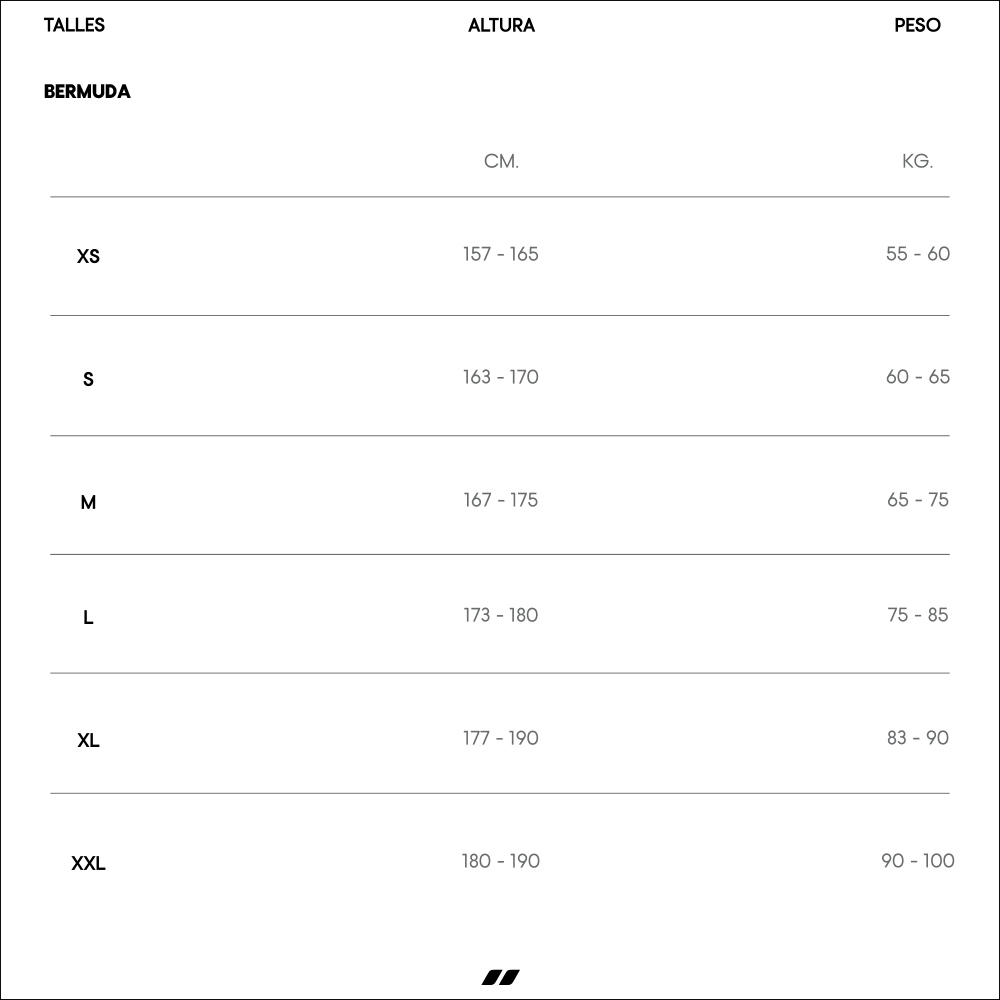This screenshot has width=1000, height=1000.
Task: Click the L size label
Action: pos(88,617)
